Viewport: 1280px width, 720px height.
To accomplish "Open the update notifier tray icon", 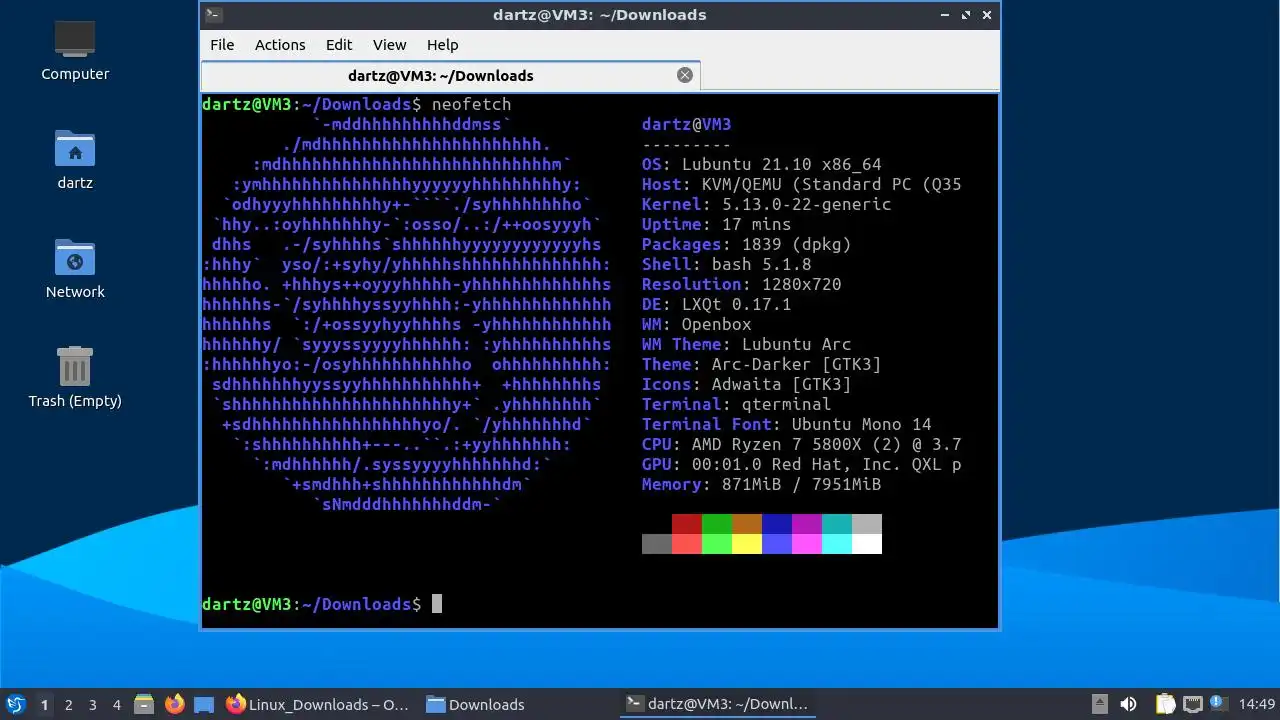I will (x=1217, y=704).
